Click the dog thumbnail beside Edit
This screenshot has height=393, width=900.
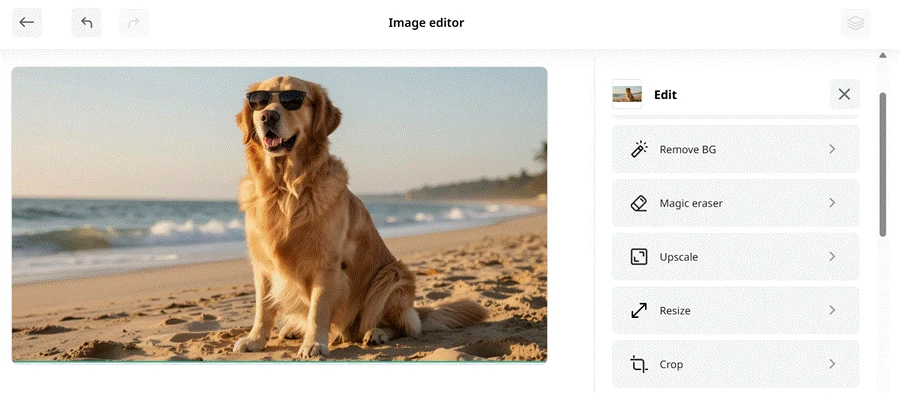[x=627, y=94]
